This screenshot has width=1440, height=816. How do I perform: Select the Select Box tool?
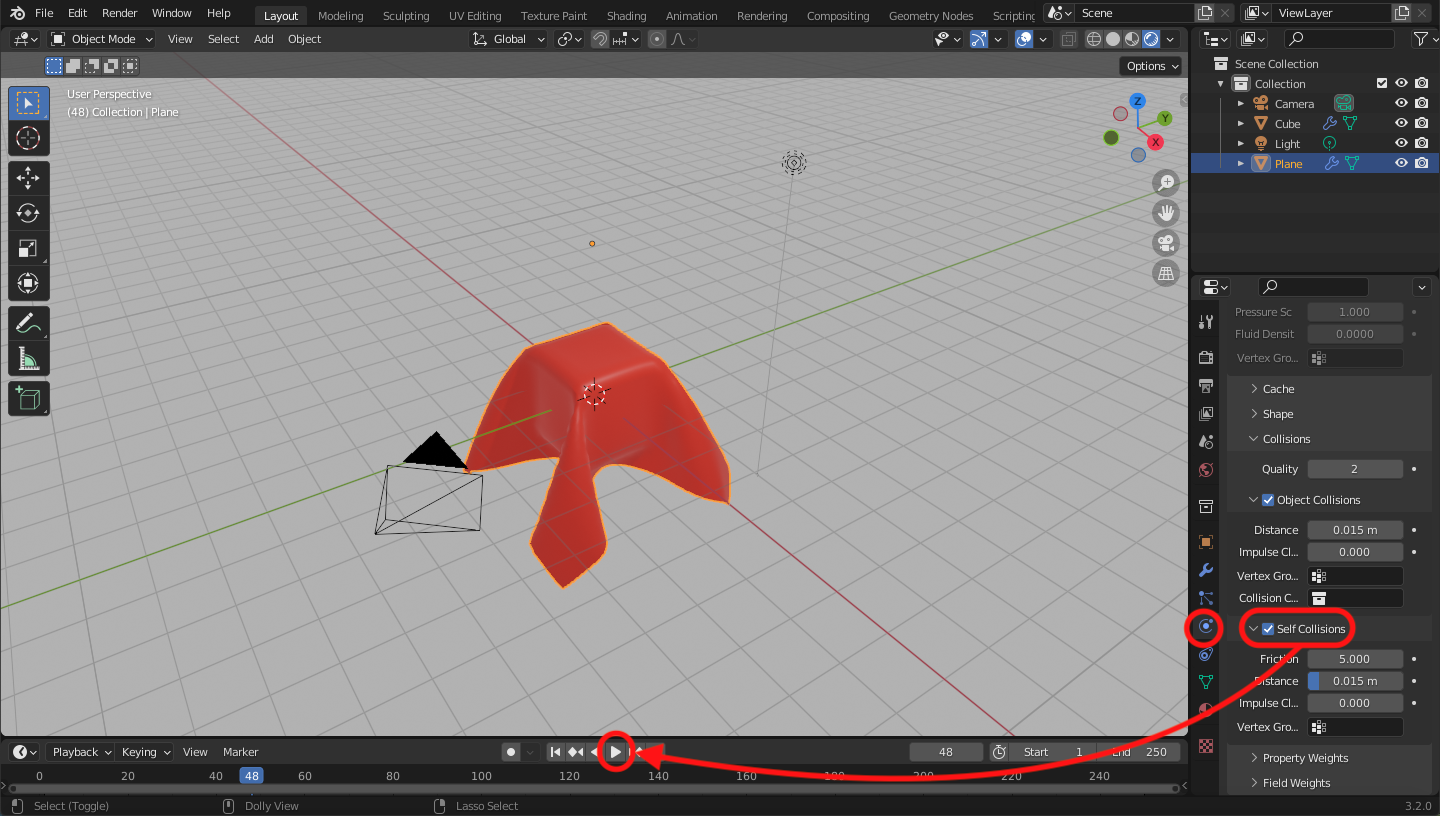28,103
